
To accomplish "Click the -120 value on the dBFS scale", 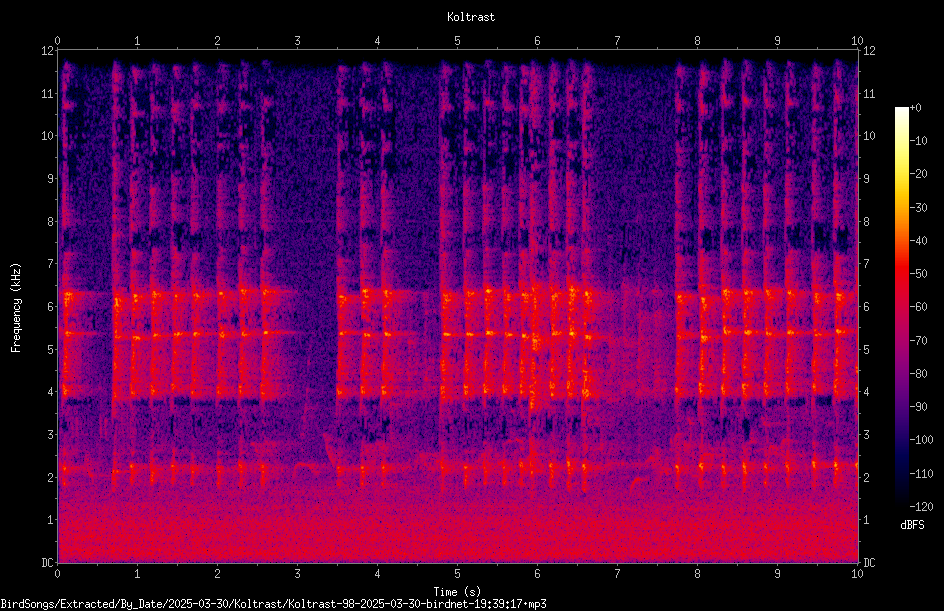I will tap(921, 507).
